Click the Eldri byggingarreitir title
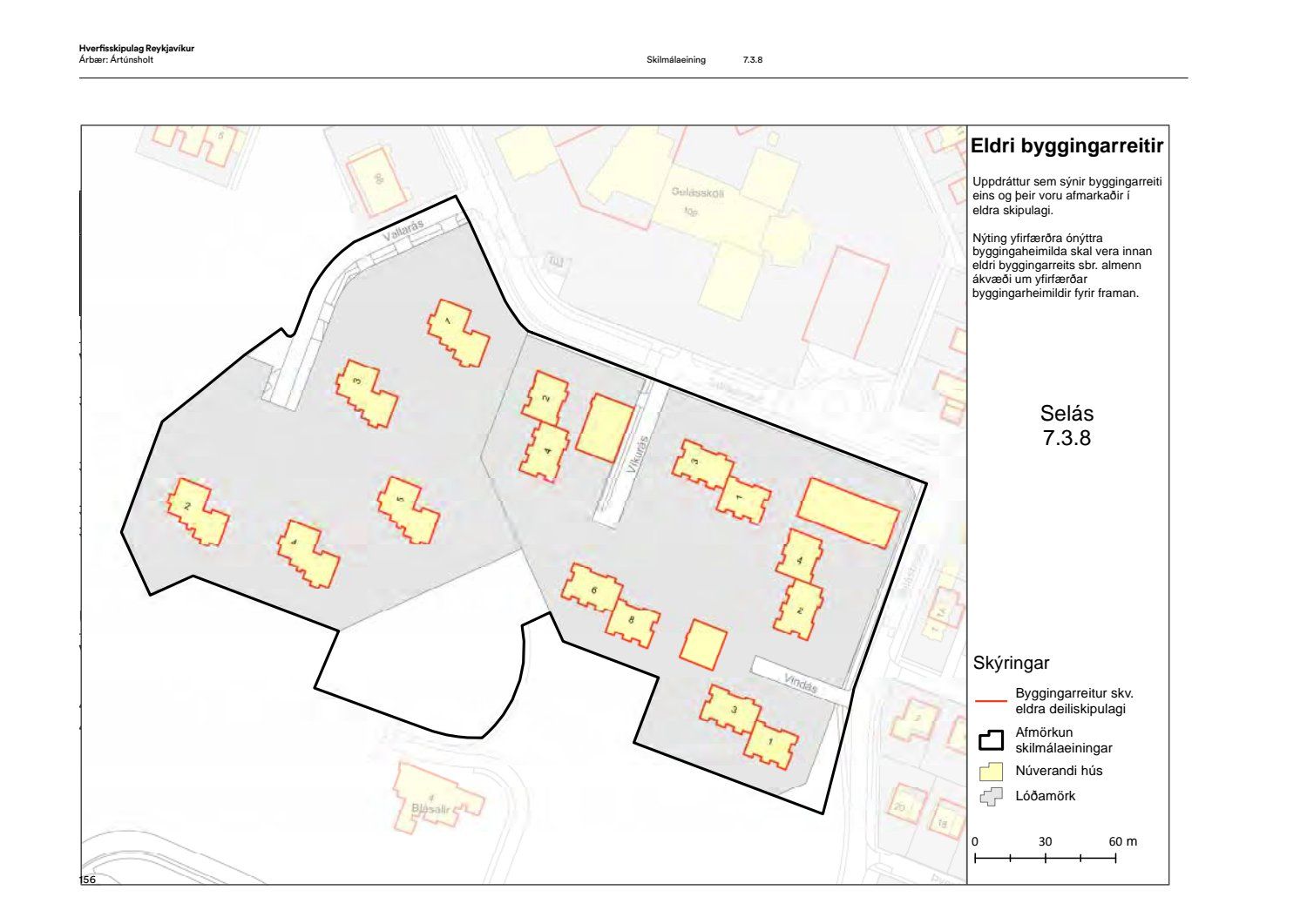 (x=1067, y=146)
